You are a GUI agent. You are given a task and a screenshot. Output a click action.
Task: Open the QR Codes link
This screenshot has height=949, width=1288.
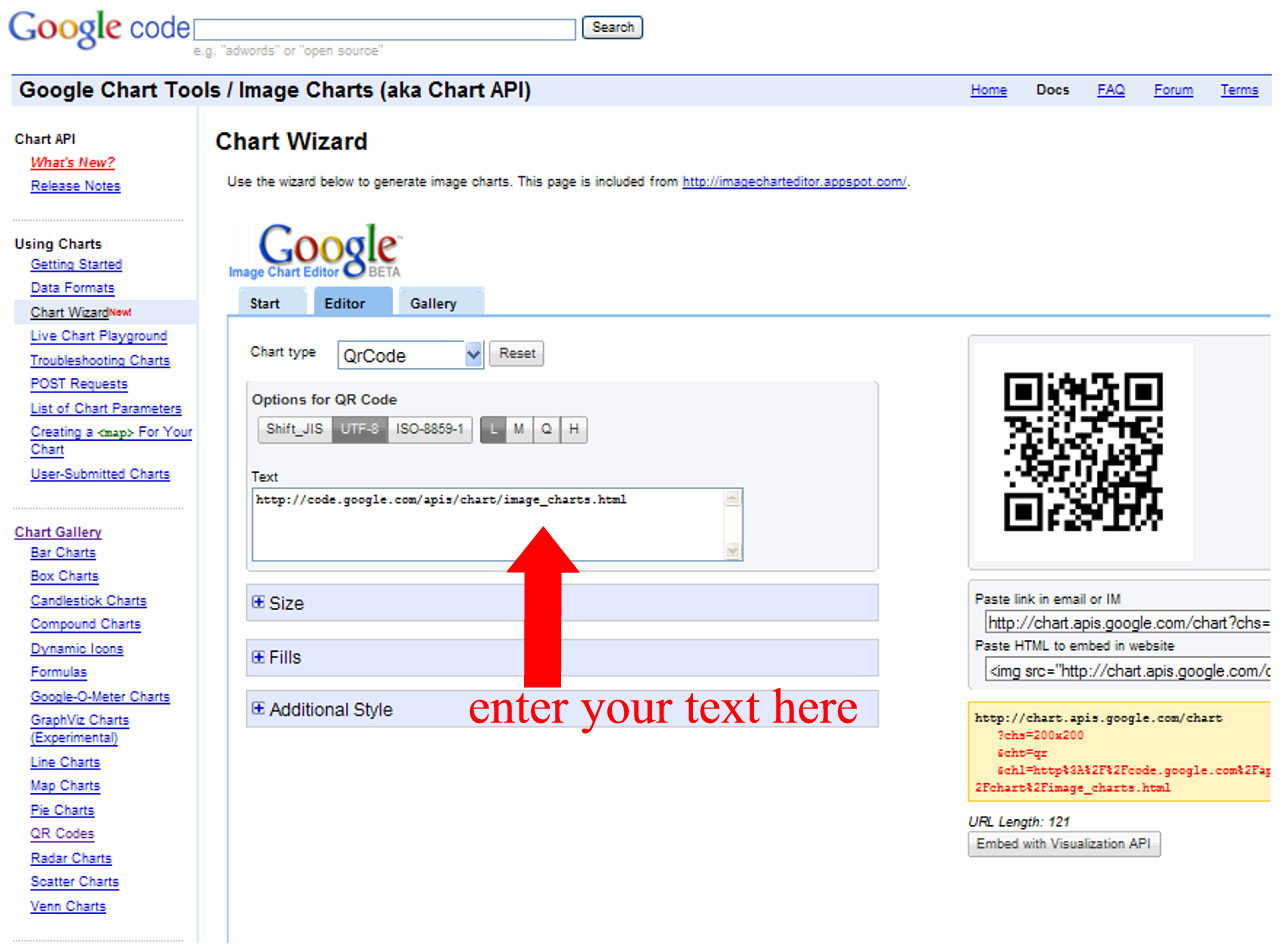point(62,834)
